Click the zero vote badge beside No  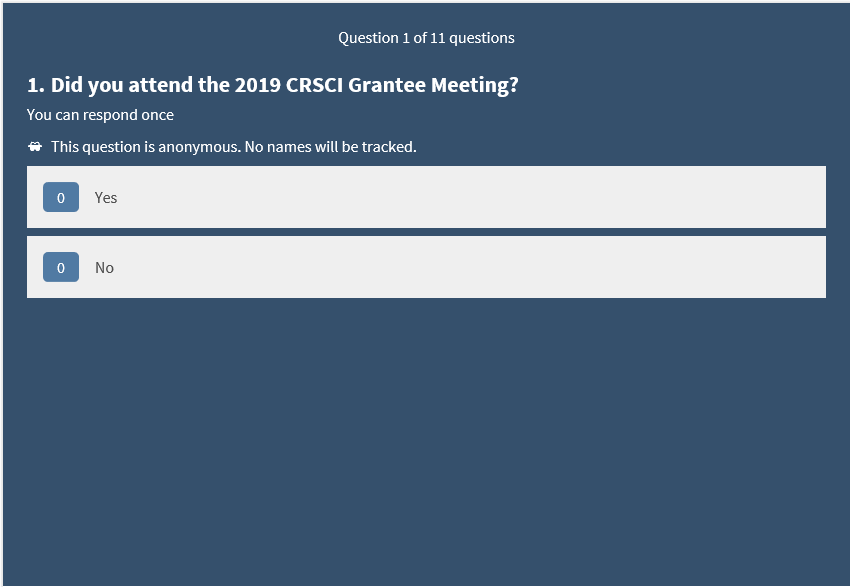(60, 268)
